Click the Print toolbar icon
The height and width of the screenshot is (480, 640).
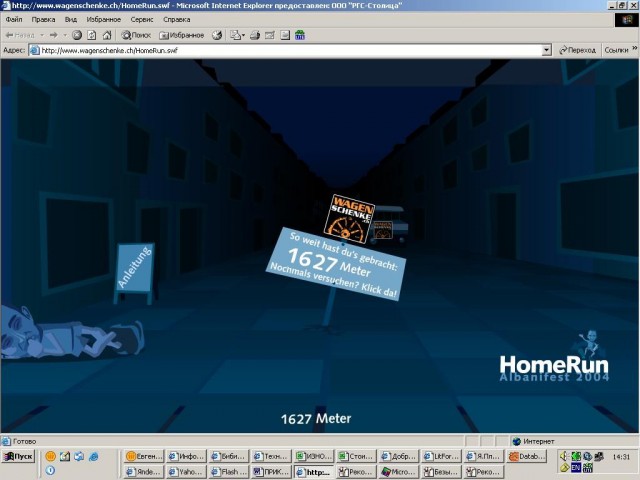click(255, 35)
